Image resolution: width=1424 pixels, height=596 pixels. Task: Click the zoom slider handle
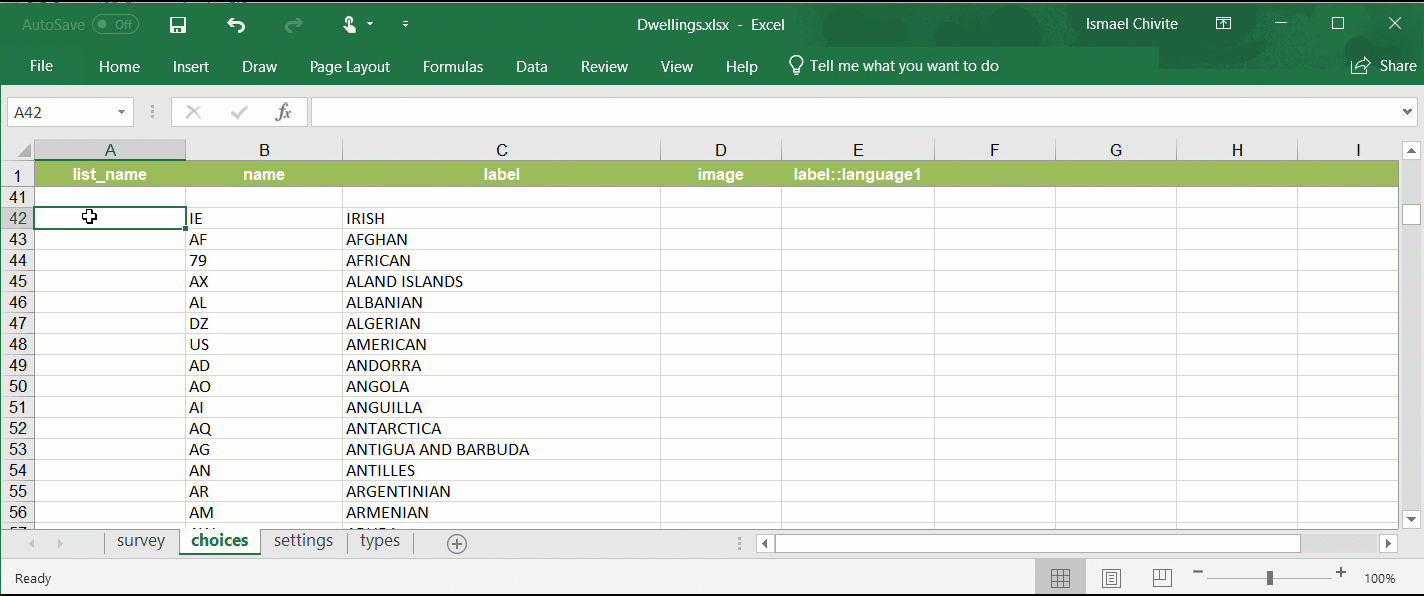pos(1269,577)
